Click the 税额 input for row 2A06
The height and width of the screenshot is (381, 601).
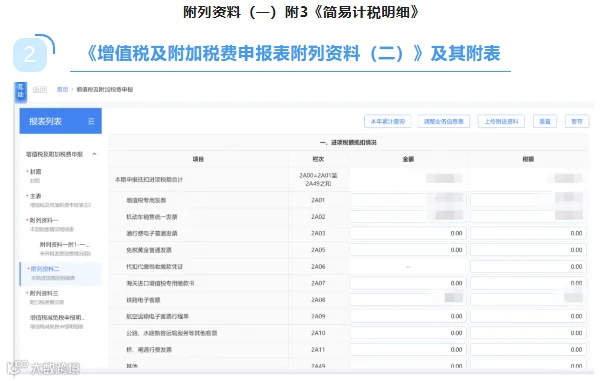pos(528,266)
